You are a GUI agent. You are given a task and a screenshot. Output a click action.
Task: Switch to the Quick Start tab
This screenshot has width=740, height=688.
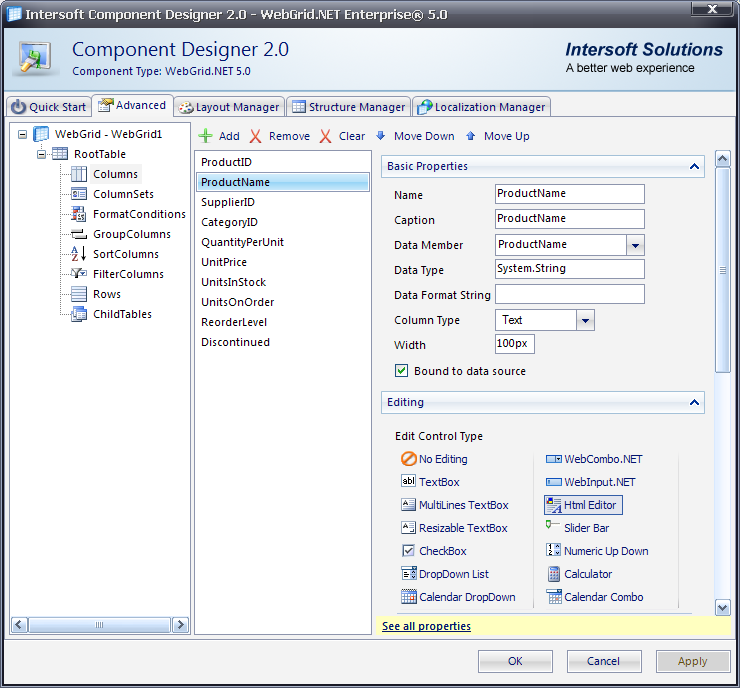49,107
